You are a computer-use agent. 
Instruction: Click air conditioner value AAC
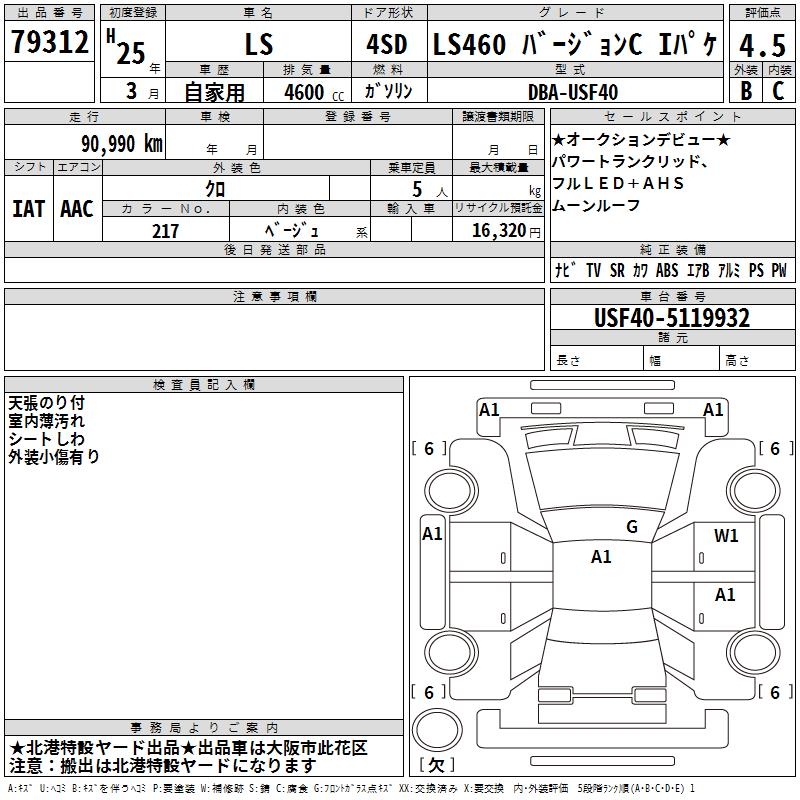[x=77, y=209]
